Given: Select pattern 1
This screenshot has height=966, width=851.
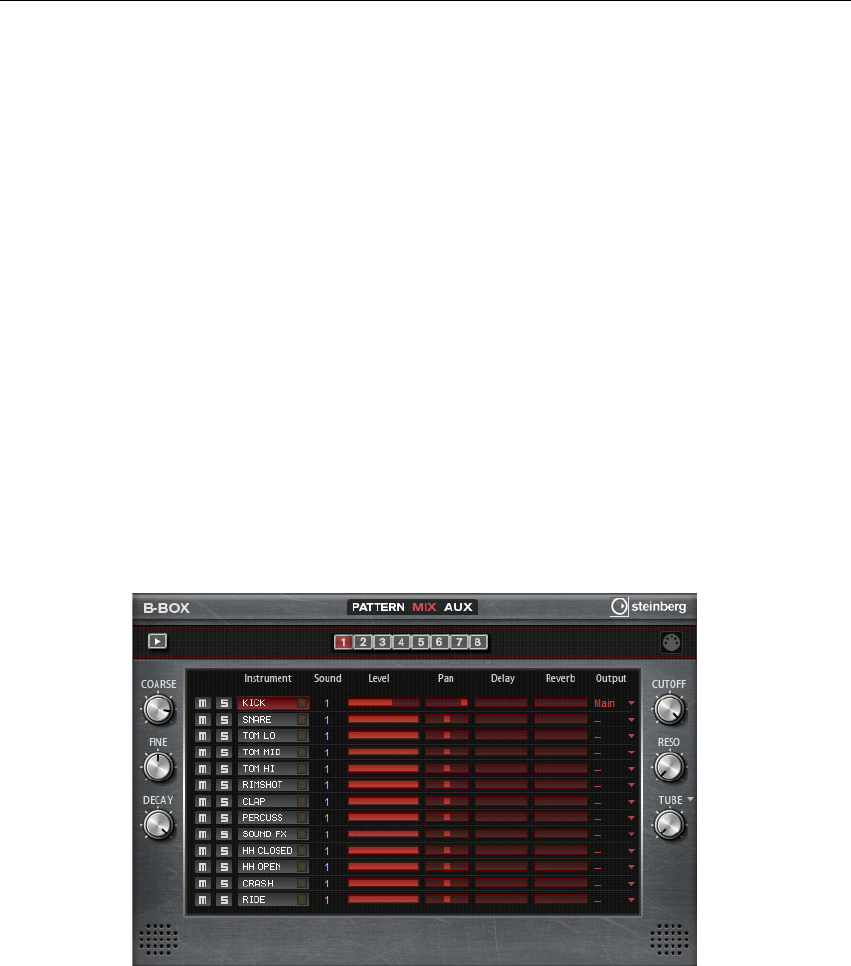Looking at the screenshot, I should (343, 642).
